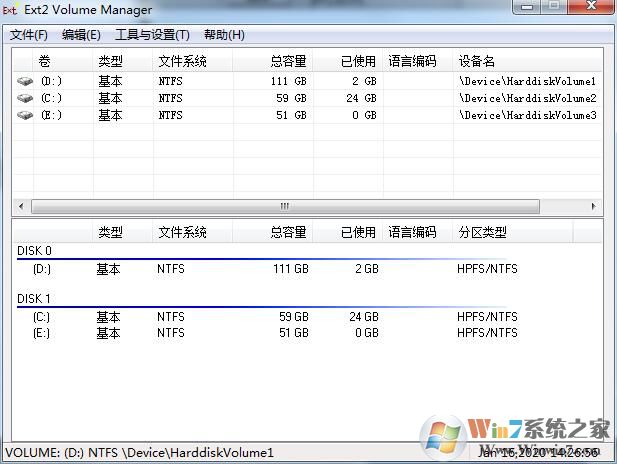
Task: Click HPFS/NTFS partition type for (E:)
Action: (487, 333)
